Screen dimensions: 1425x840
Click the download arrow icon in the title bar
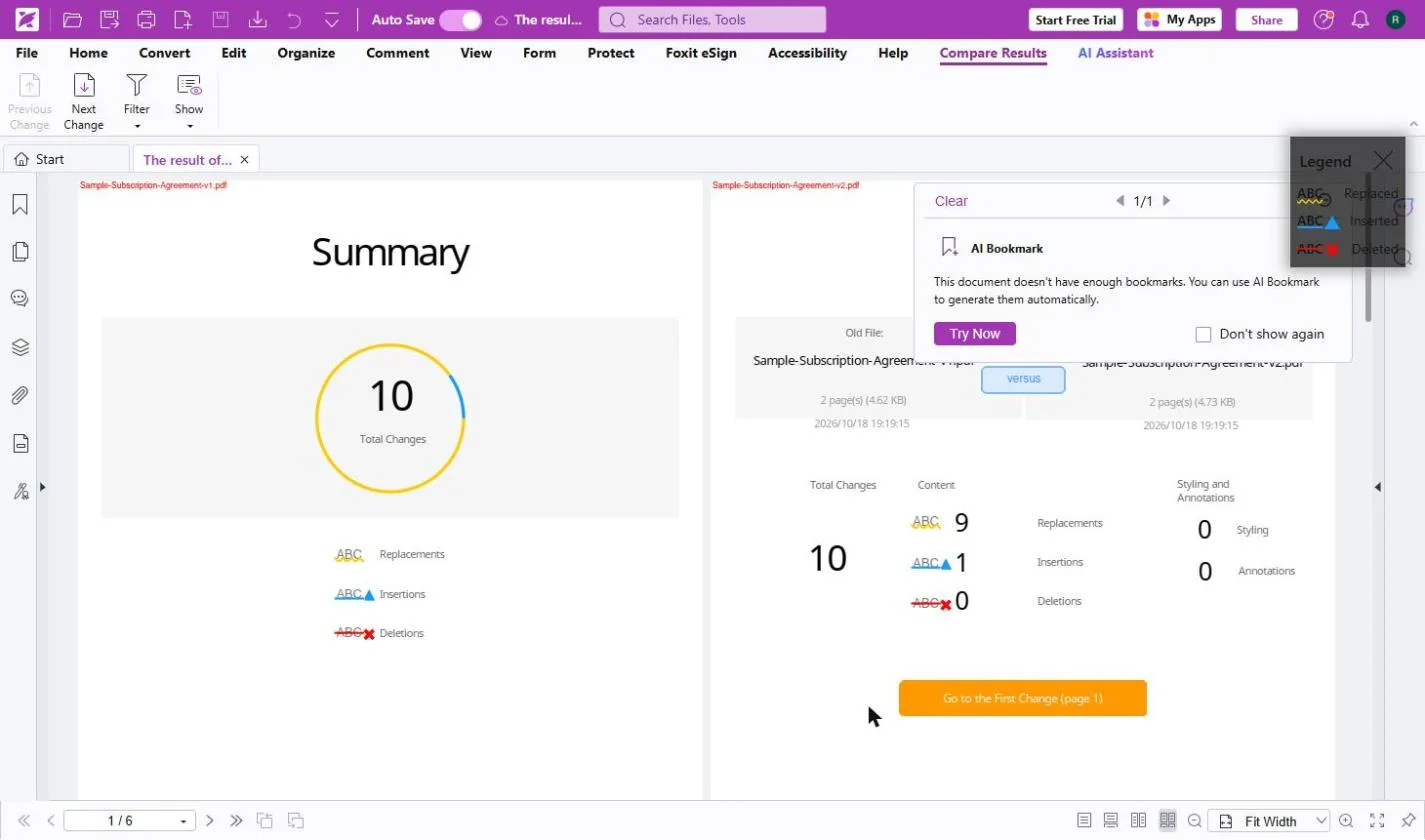(x=257, y=19)
